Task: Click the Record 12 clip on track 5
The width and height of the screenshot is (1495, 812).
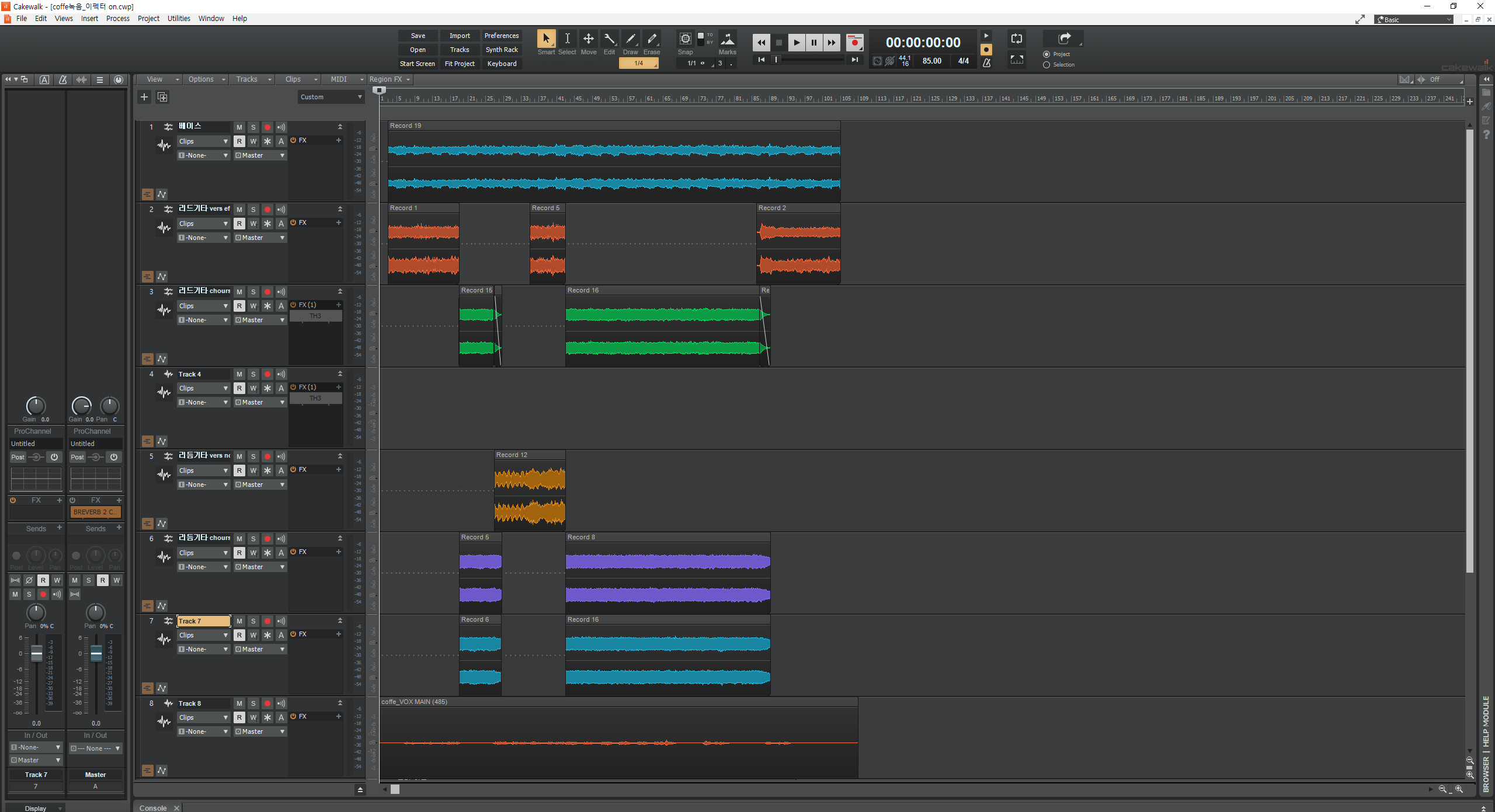Action: (529, 490)
